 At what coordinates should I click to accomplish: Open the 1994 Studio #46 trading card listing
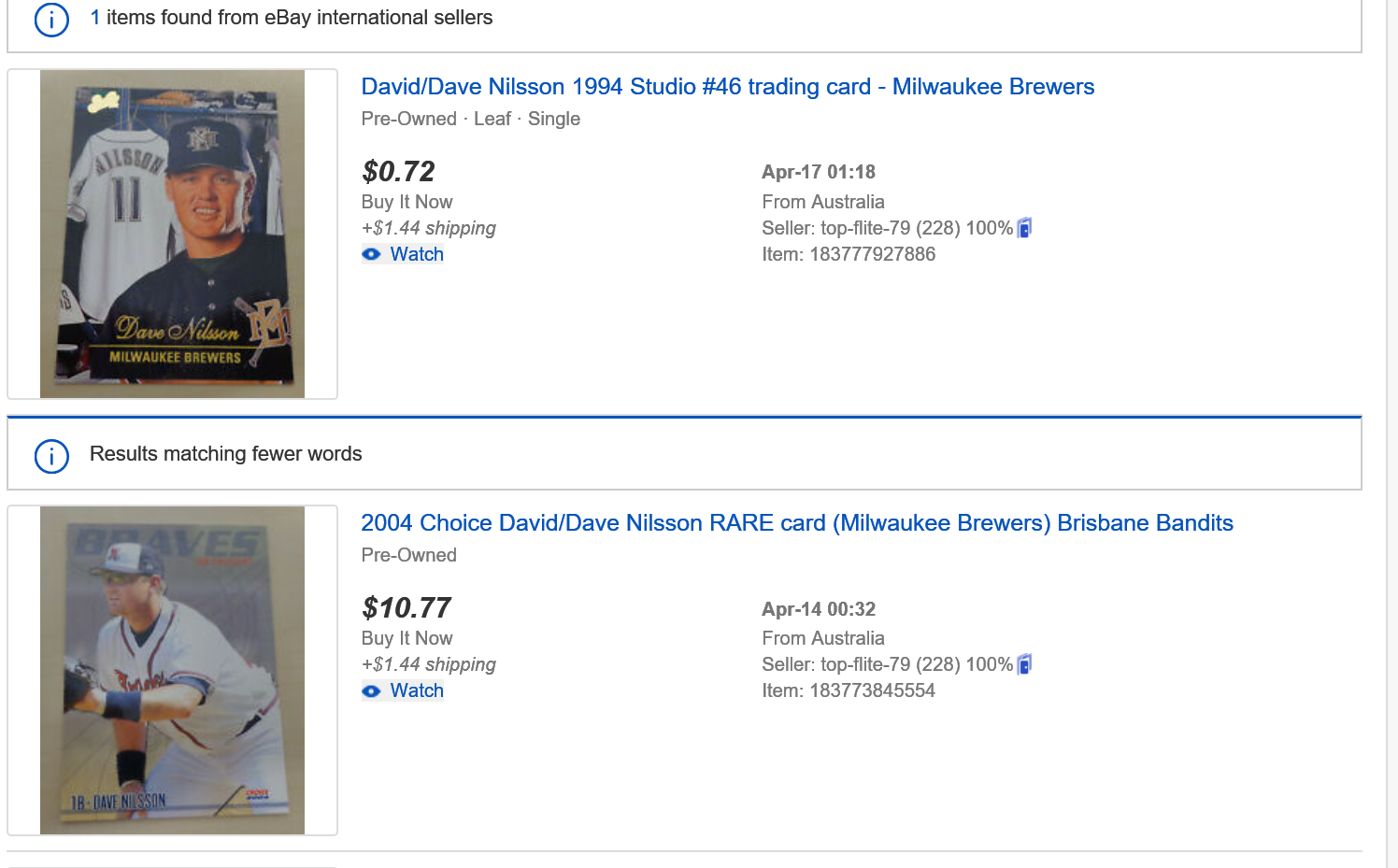(x=727, y=86)
